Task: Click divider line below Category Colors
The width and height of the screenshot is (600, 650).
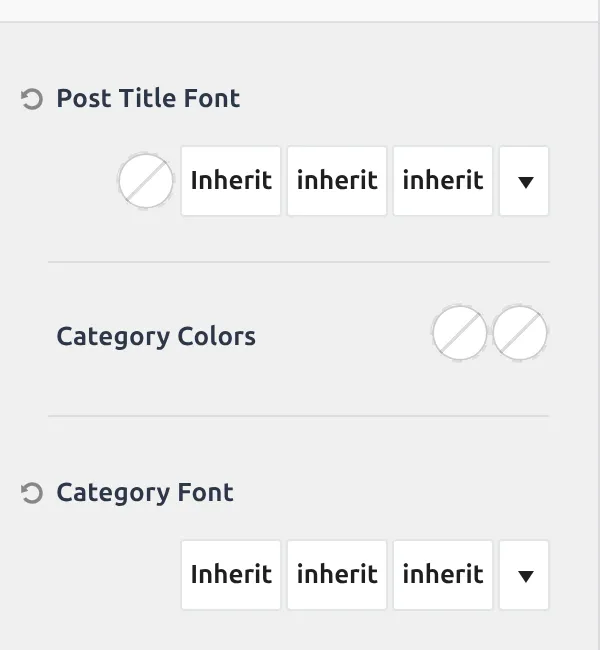Action: click(299, 415)
